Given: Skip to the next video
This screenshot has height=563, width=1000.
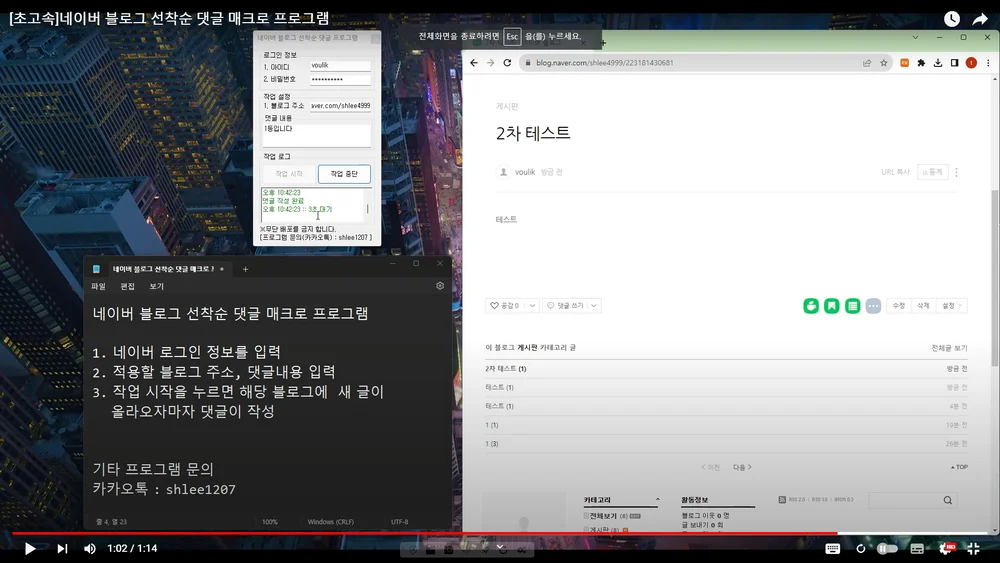Looking at the screenshot, I should 62,548.
